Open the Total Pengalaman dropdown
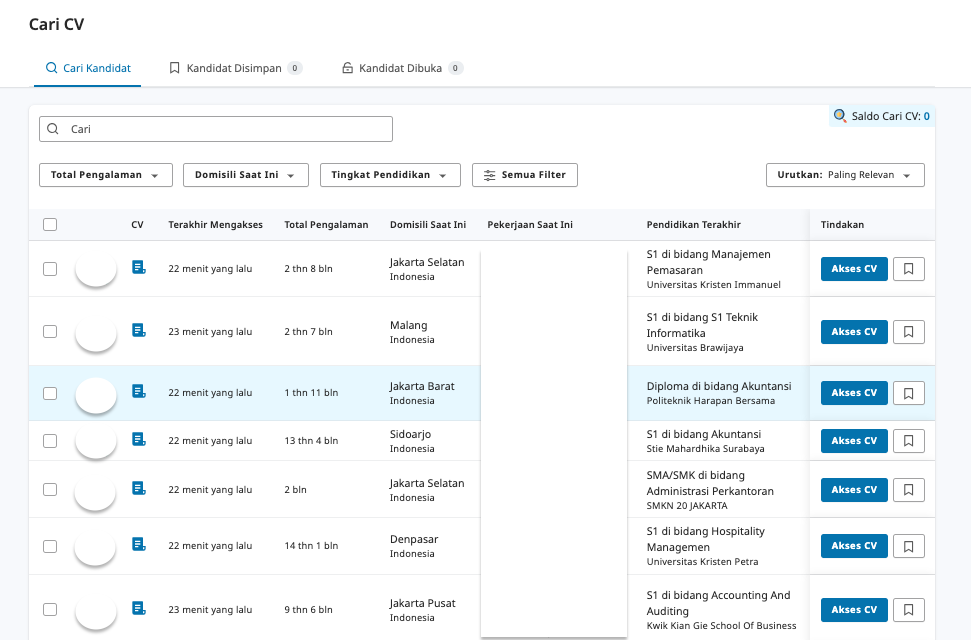This screenshot has height=640, width=971. 105,174
